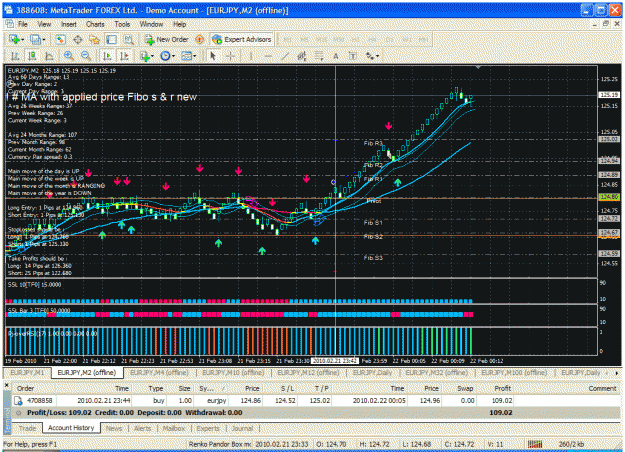Select the Crosshair tool
This screenshot has height=452, width=625.
230,56
